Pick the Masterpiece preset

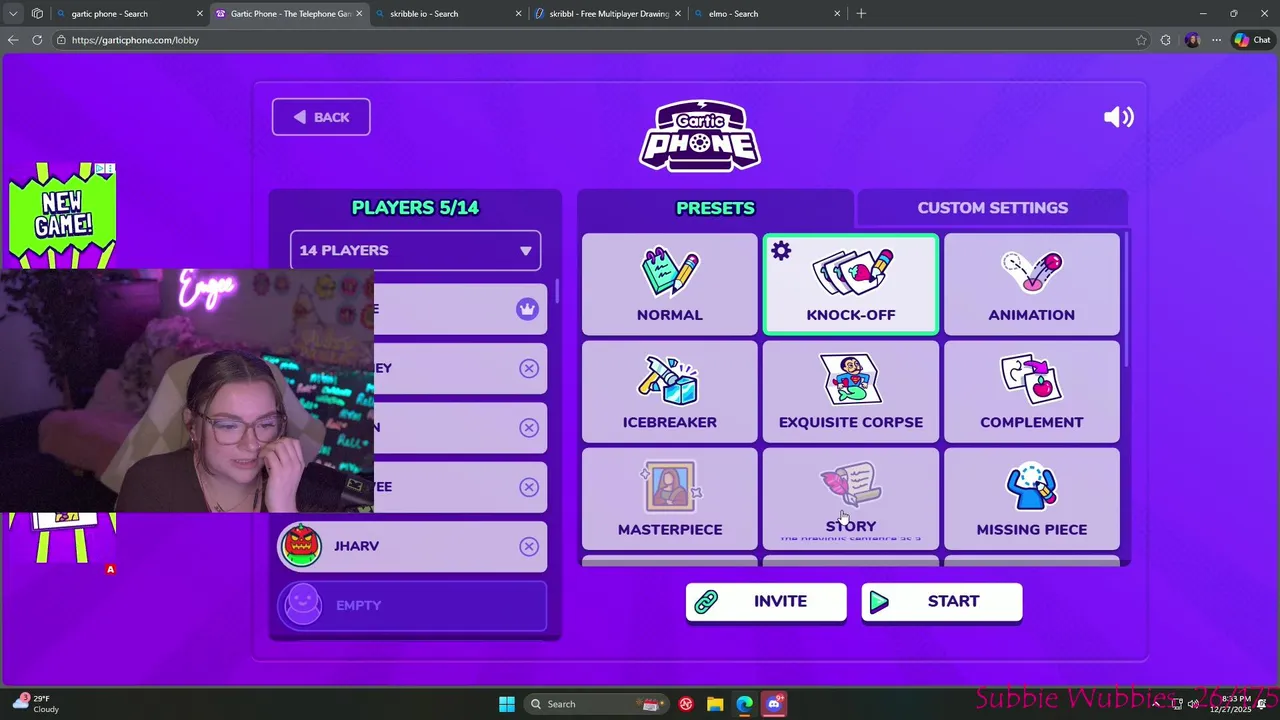coord(670,499)
